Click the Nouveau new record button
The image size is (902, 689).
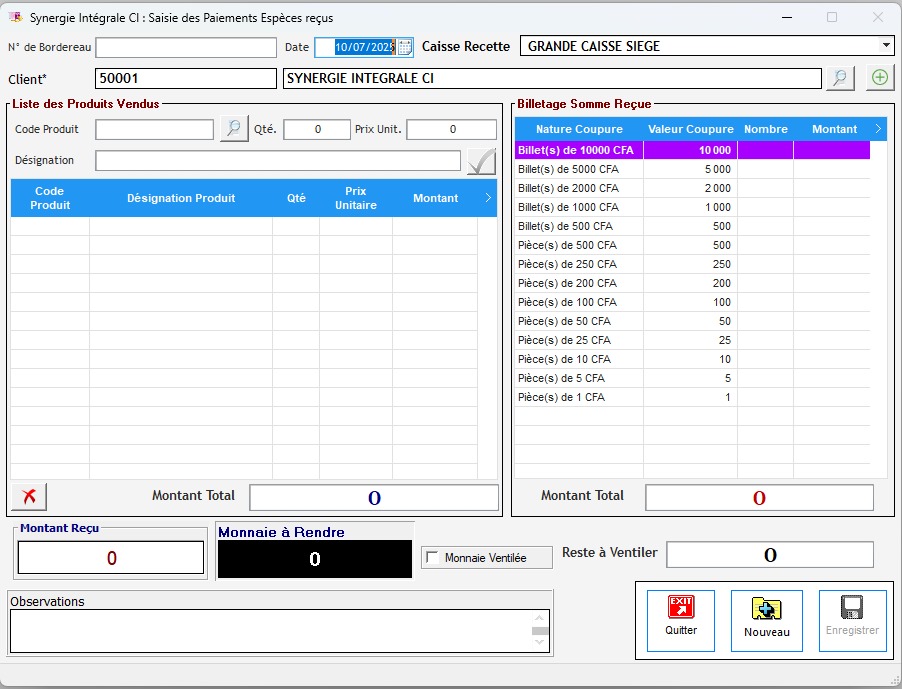click(x=766, y=620)
